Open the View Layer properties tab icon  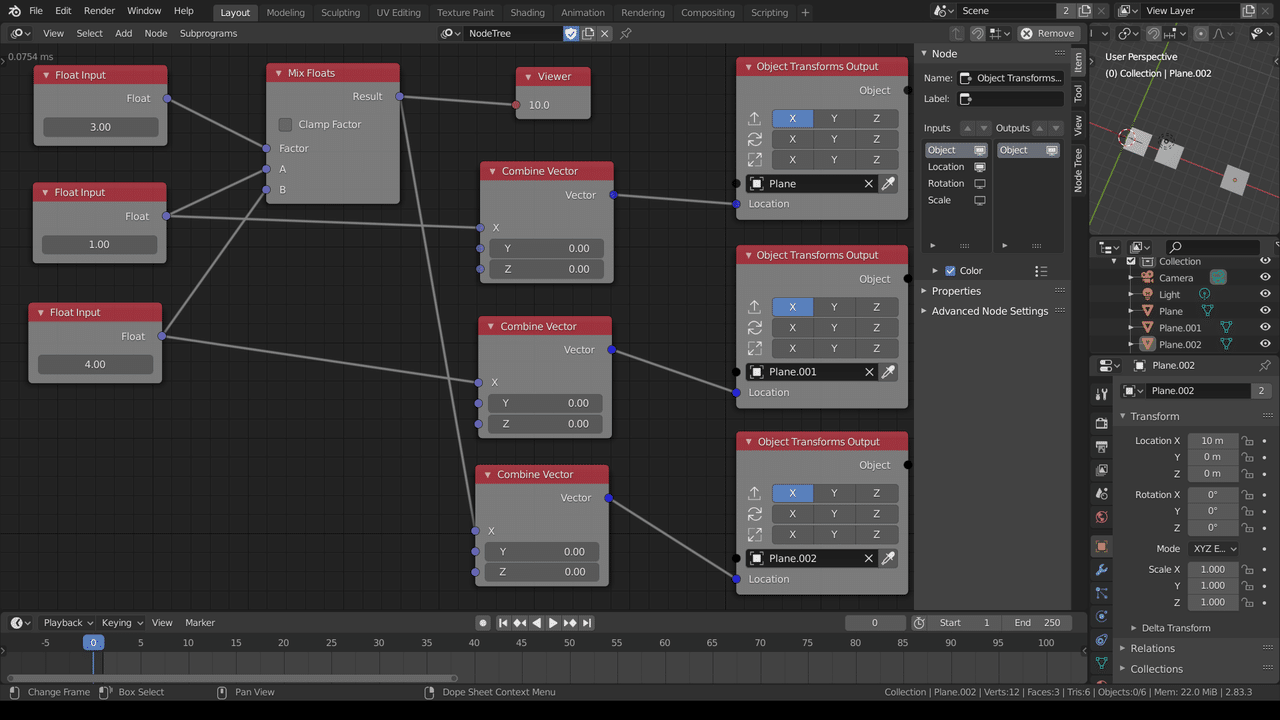1102,470
